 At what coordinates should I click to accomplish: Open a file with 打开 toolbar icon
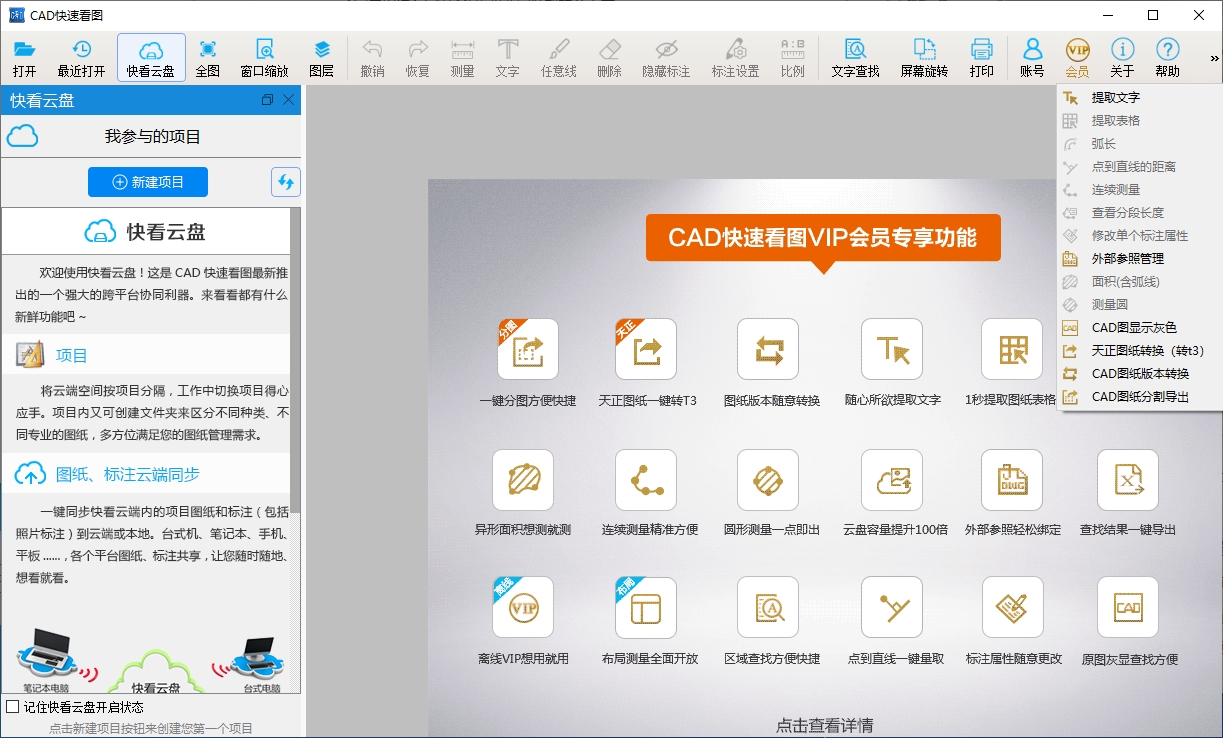pos(25,58)
